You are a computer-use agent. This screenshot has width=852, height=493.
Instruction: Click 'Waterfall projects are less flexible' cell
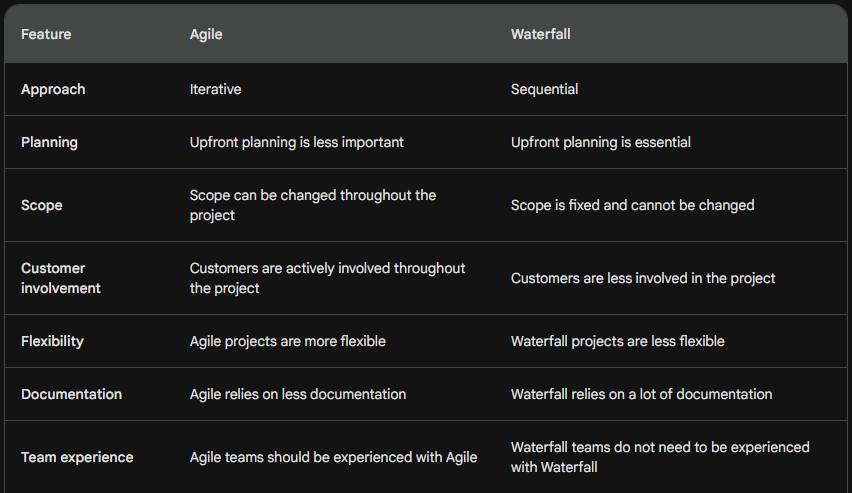(x=618, y=341)
